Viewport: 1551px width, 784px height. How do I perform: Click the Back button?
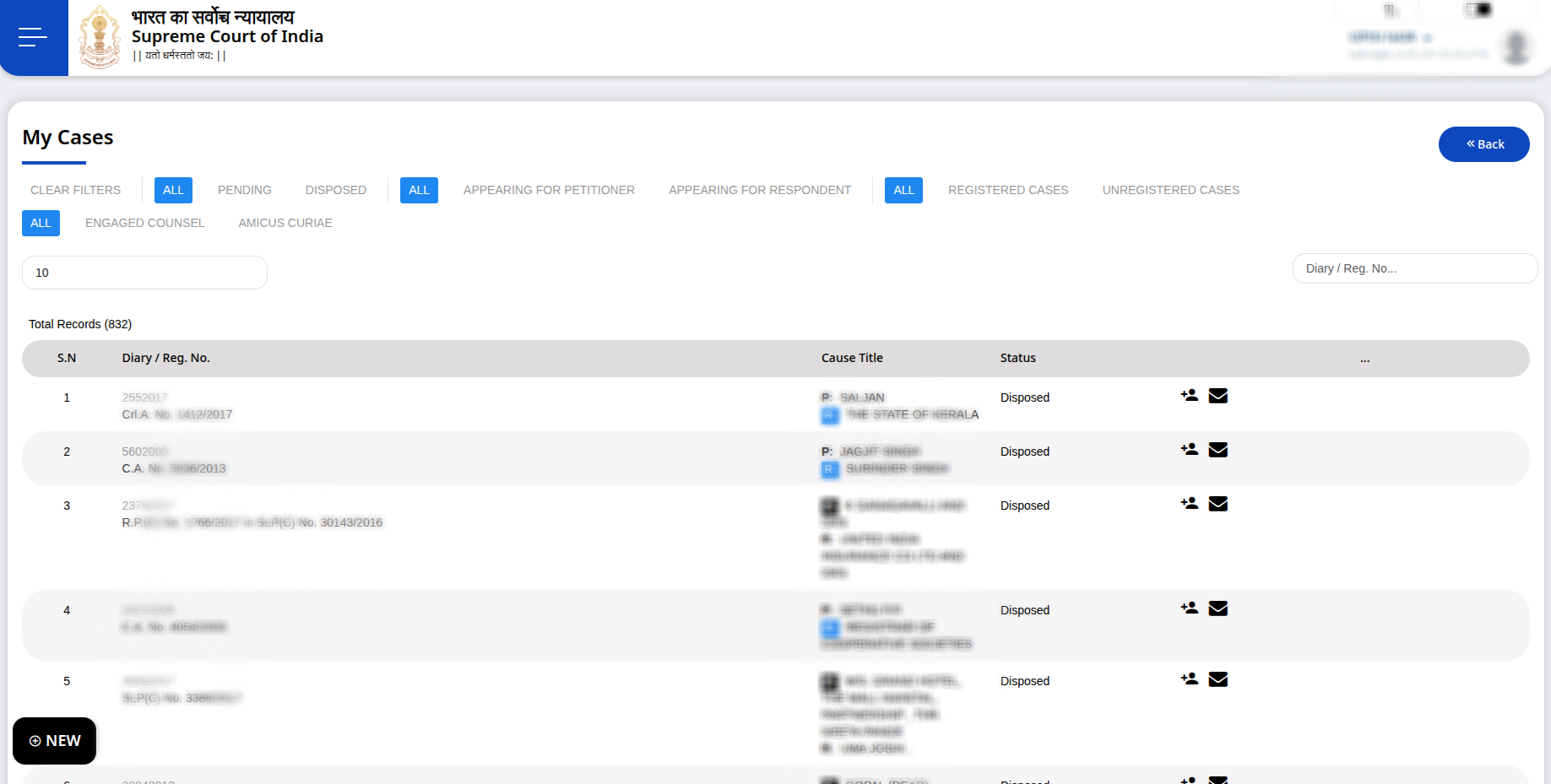tap(1483, 144)
